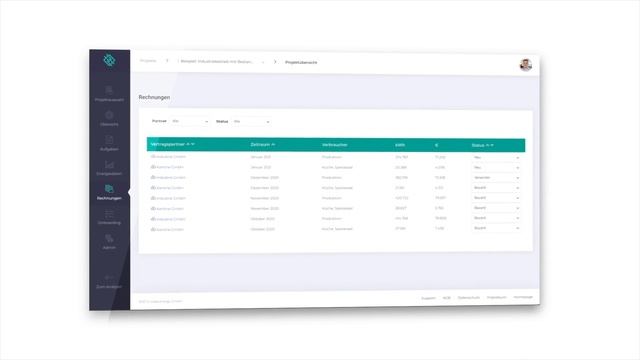
Task: Click Oktober 2020 cell in Kantine GmbH row
Action: 262,229
